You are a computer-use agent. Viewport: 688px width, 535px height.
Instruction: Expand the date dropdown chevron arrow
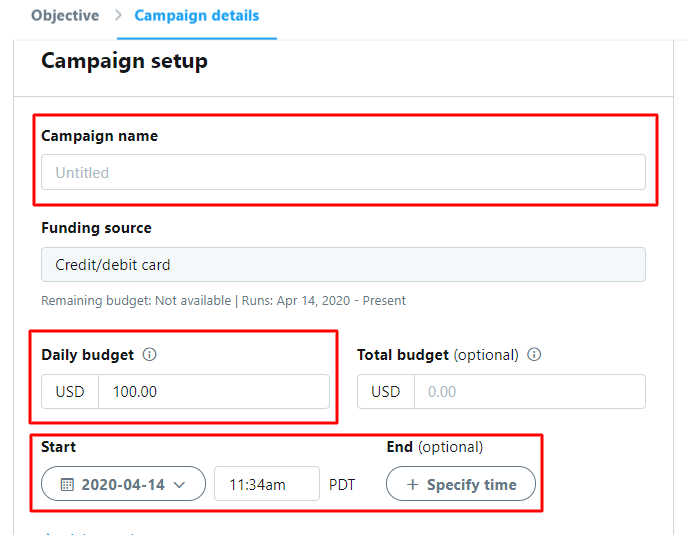point(179,485)
